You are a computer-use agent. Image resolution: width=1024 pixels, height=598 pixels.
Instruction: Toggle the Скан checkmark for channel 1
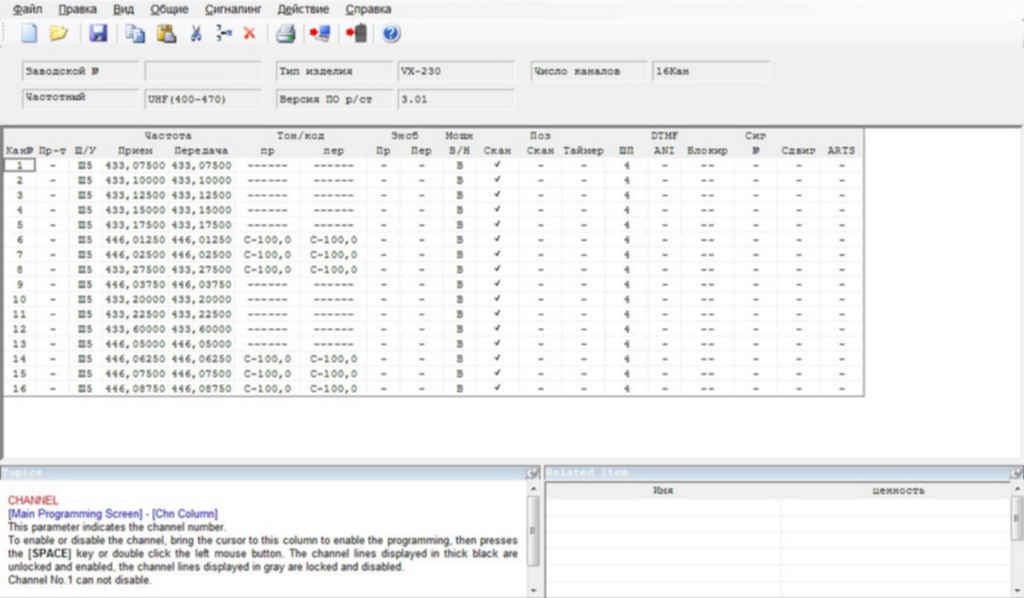pos(497,165)
